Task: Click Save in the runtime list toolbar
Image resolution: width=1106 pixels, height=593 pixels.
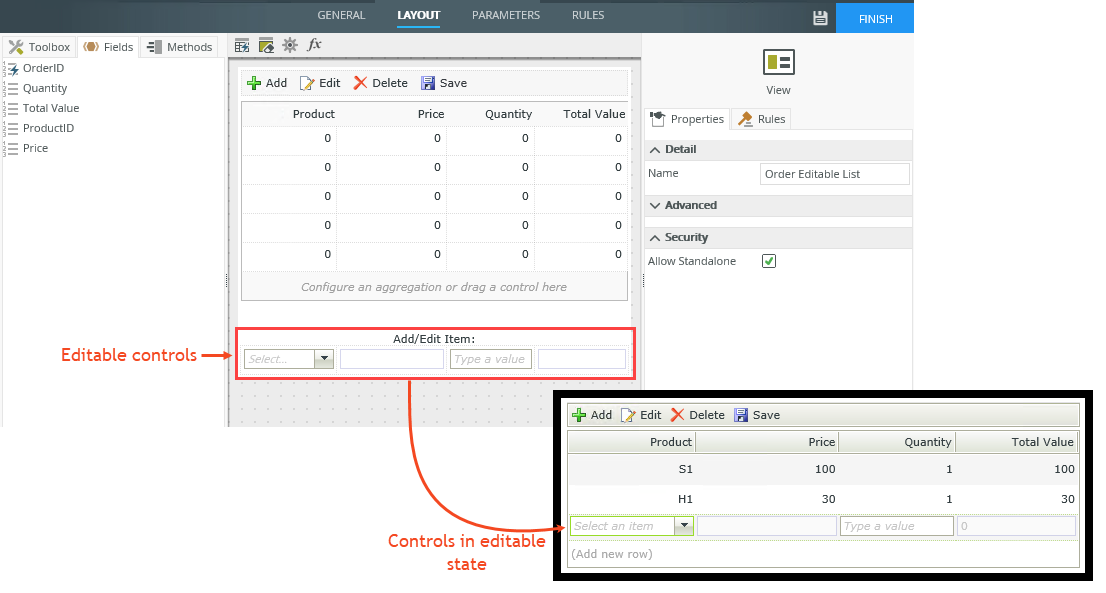Action: [x=757, y=415]
